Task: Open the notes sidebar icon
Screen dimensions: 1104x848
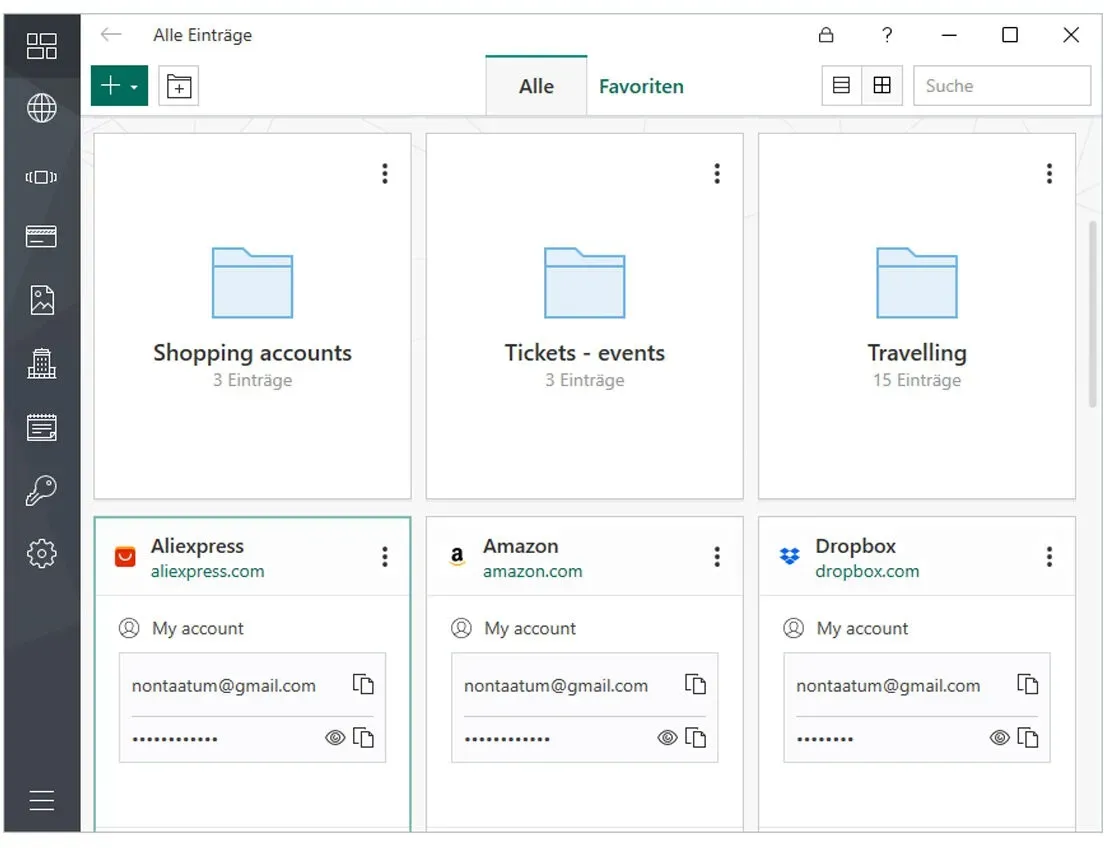Action: 42,427
